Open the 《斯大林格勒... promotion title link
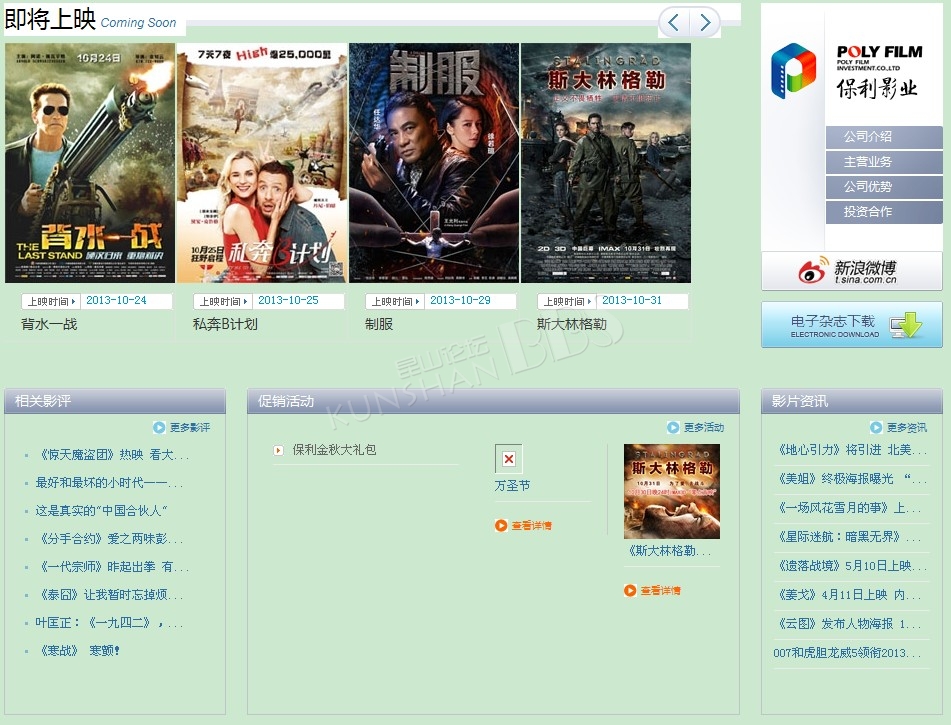 pos(670,551)
